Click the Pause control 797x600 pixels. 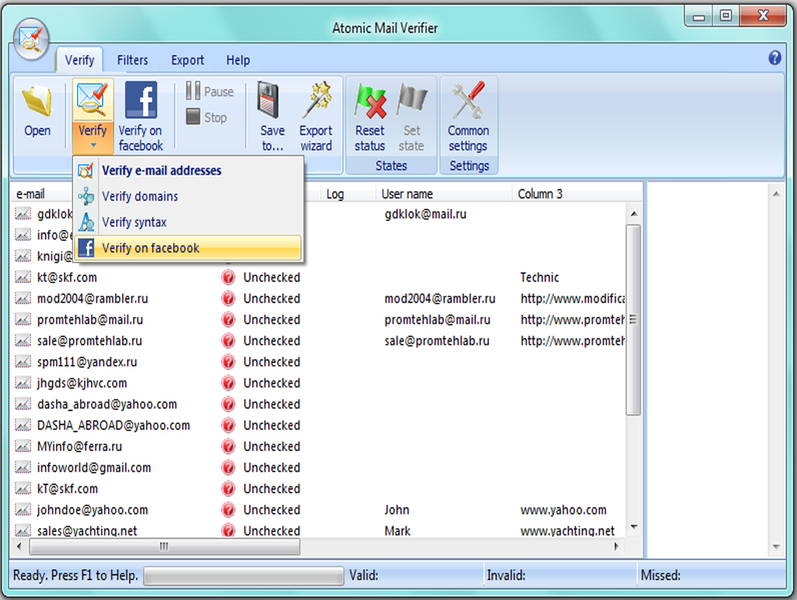click(x=209, y=92)
